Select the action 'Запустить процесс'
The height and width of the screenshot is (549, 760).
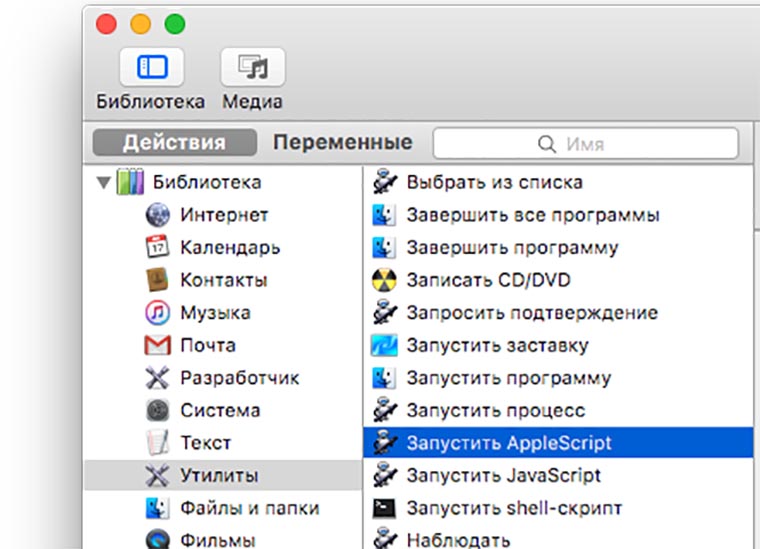(496, 410)
